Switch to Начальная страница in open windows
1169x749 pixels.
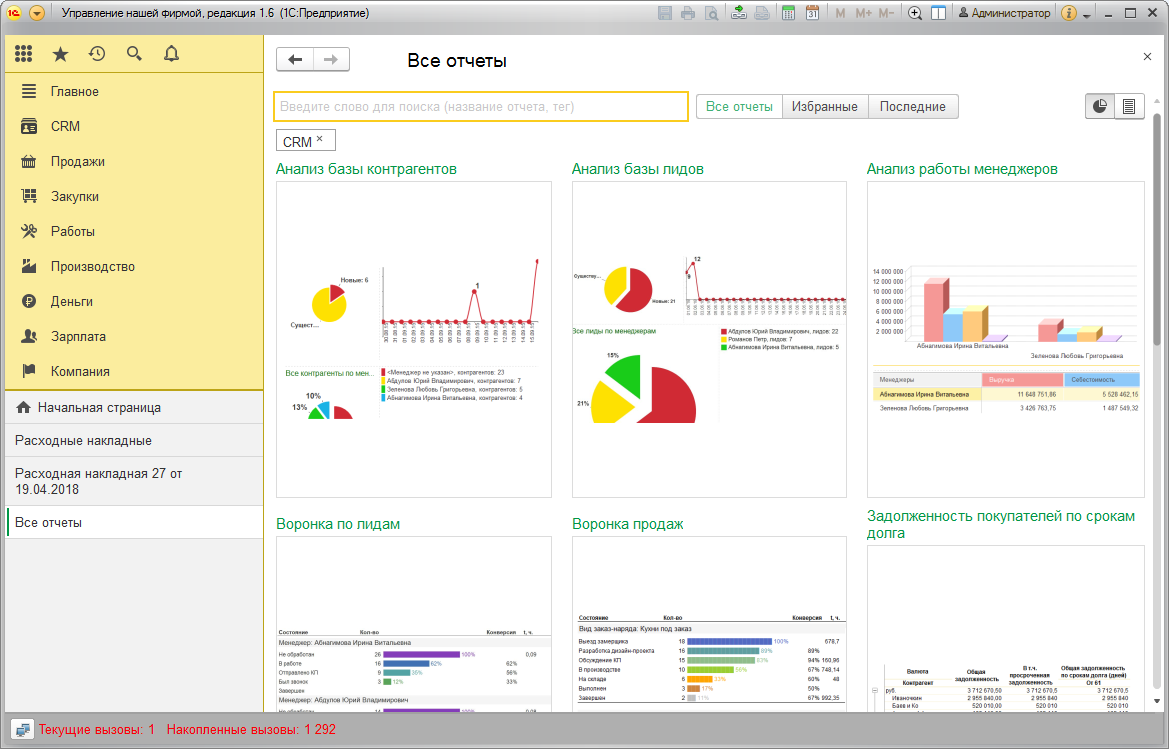[x=134, y=408]
